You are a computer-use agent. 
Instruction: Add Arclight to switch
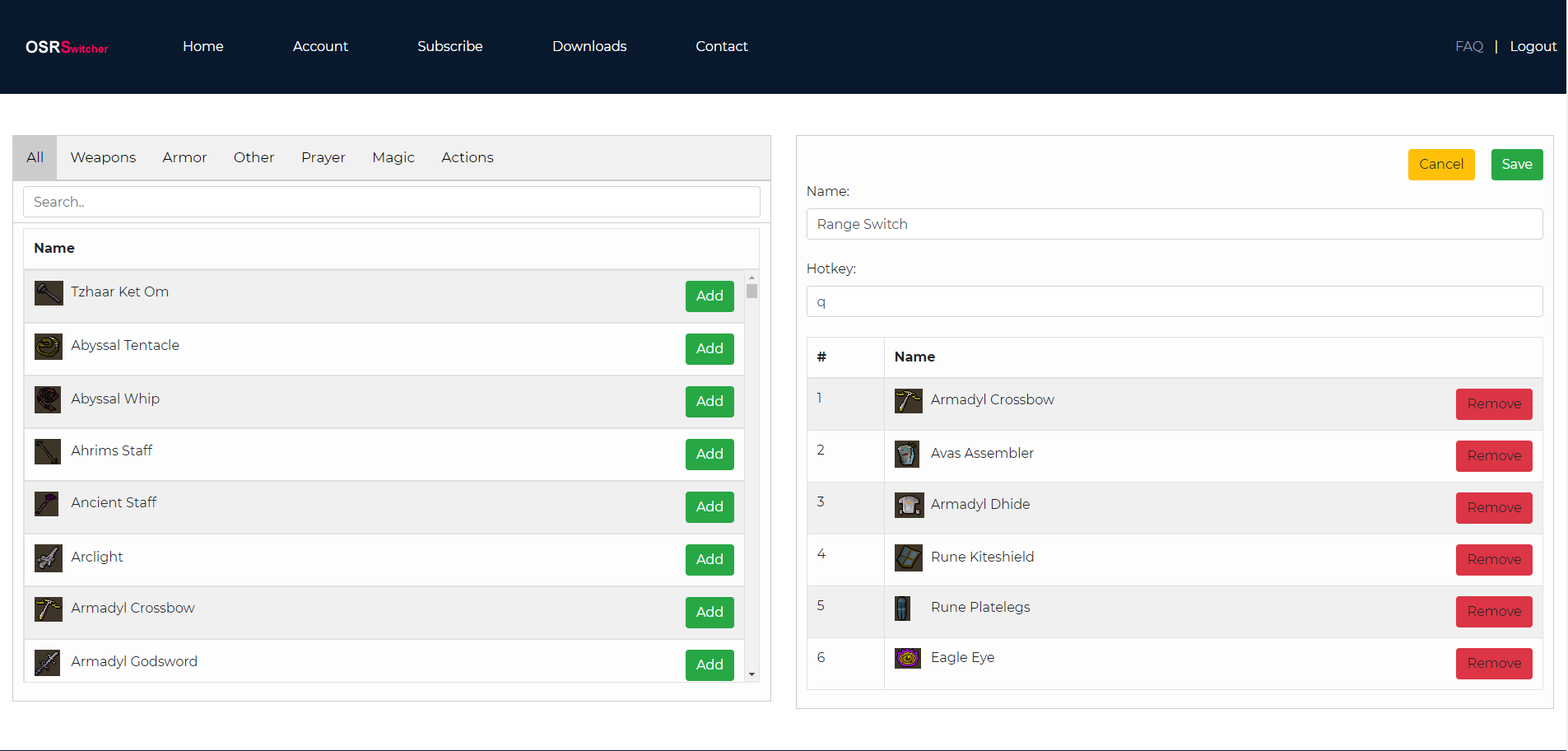tap(710, 560)
